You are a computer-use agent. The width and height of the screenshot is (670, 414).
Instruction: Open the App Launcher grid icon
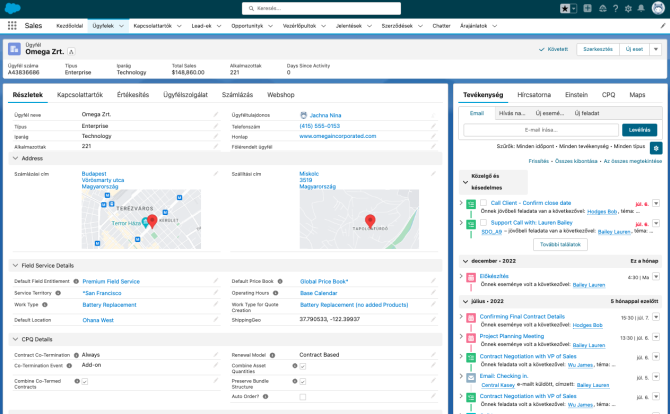(x=11, y=25)
